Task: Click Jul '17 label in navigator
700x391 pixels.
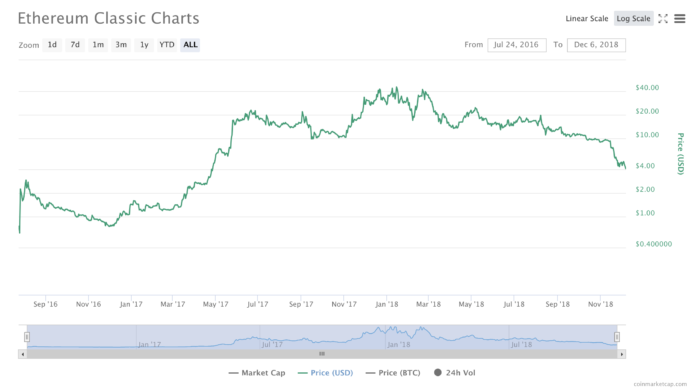Action: pyautogui.click(x=272, y=345)
